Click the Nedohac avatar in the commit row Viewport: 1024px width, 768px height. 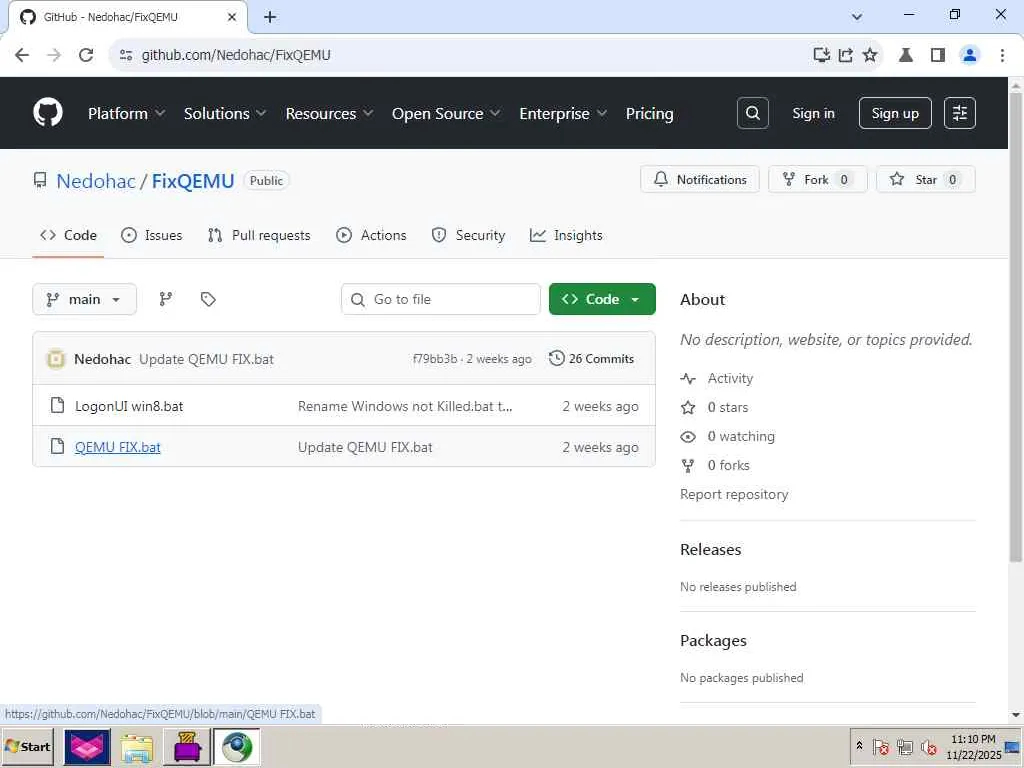[56, 359]
